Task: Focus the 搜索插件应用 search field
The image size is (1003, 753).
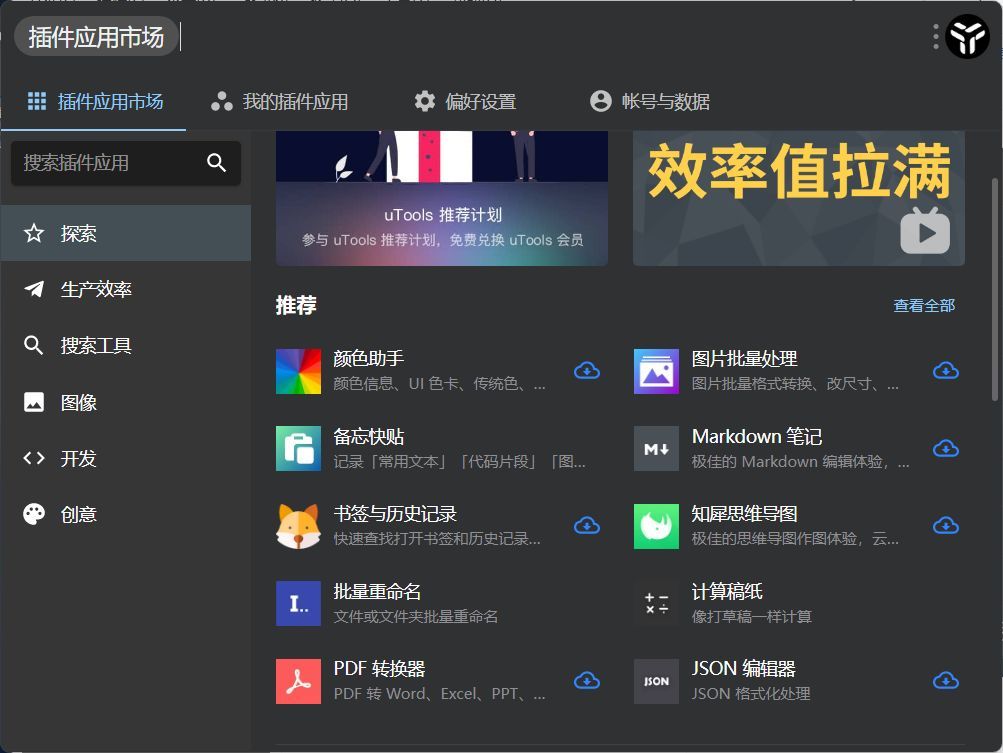Action: [126, 163]
